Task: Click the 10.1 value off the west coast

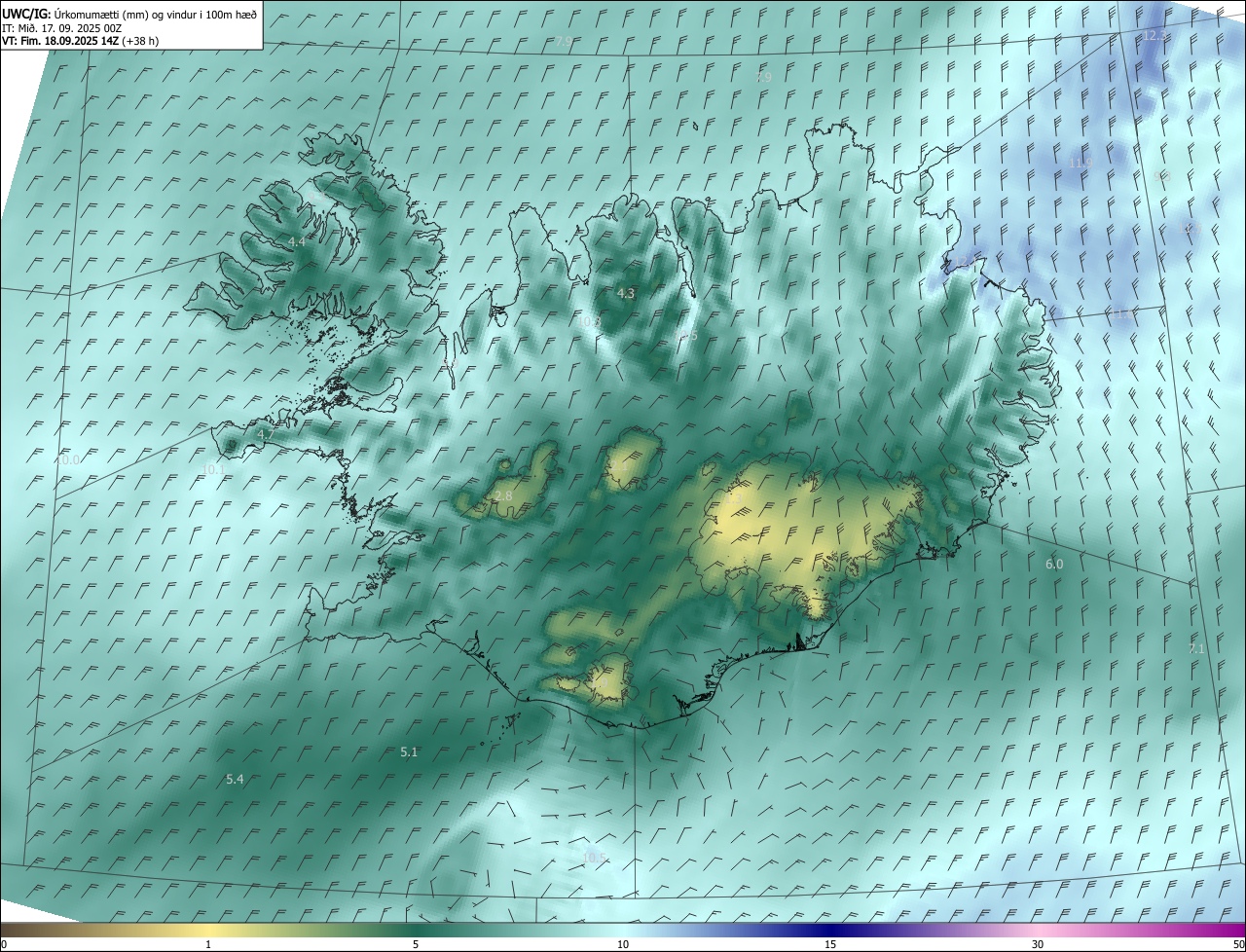Action: coord(212,469)
